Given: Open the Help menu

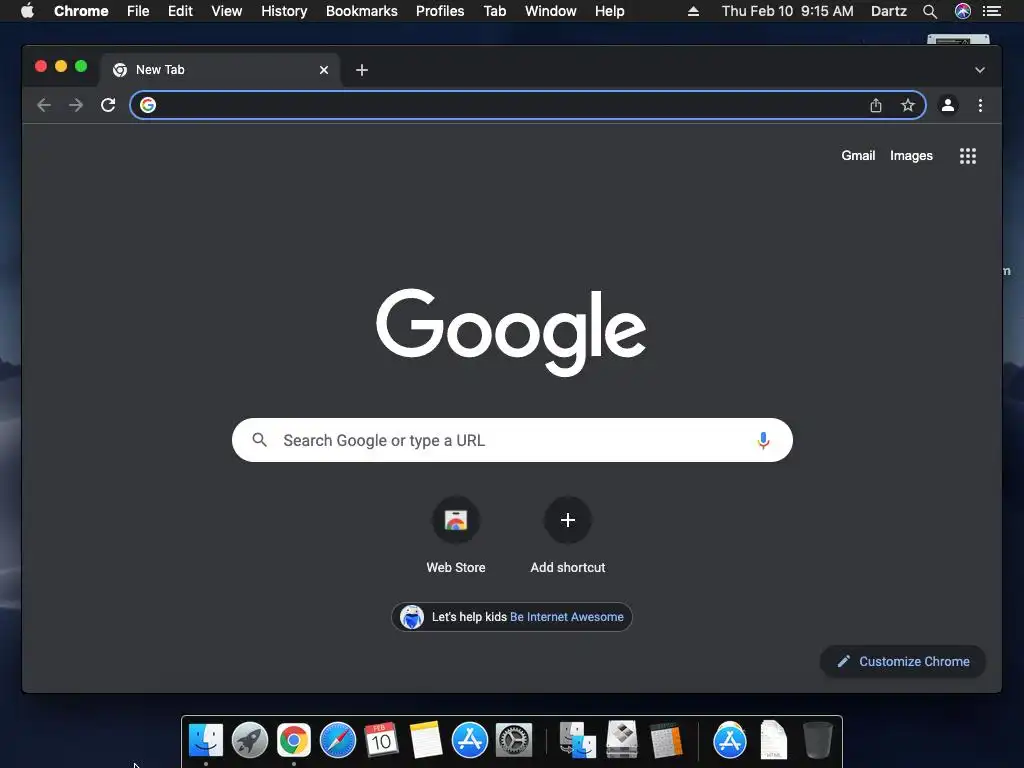Looking at the screenshot, I should coord(609,11).
